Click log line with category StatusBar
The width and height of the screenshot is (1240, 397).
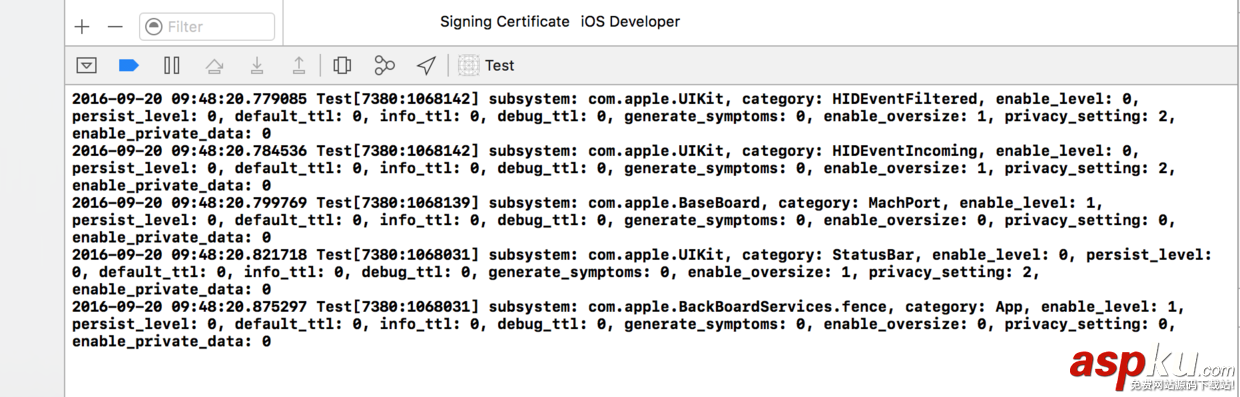click(x=642, y=272)
